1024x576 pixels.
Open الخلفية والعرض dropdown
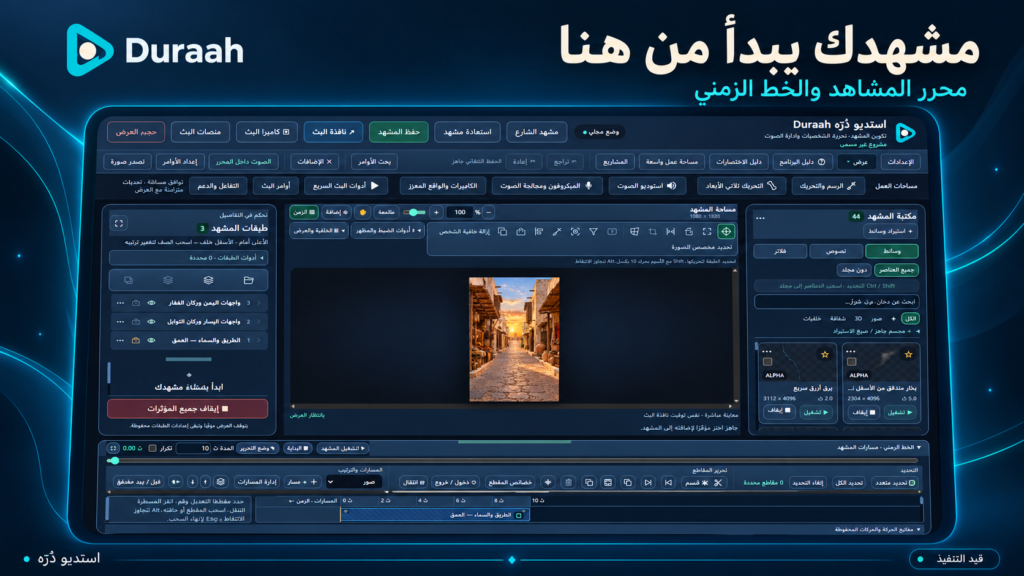(x=319, y=231)
